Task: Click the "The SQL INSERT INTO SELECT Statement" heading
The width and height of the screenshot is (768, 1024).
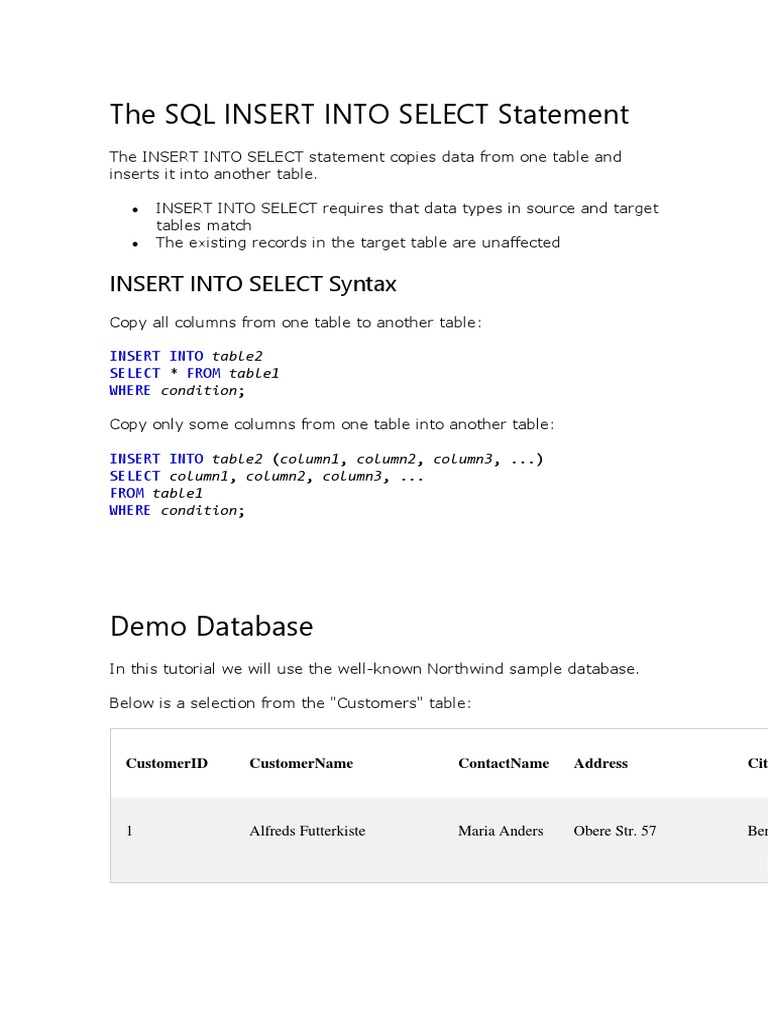Action: tap(369, 115)
